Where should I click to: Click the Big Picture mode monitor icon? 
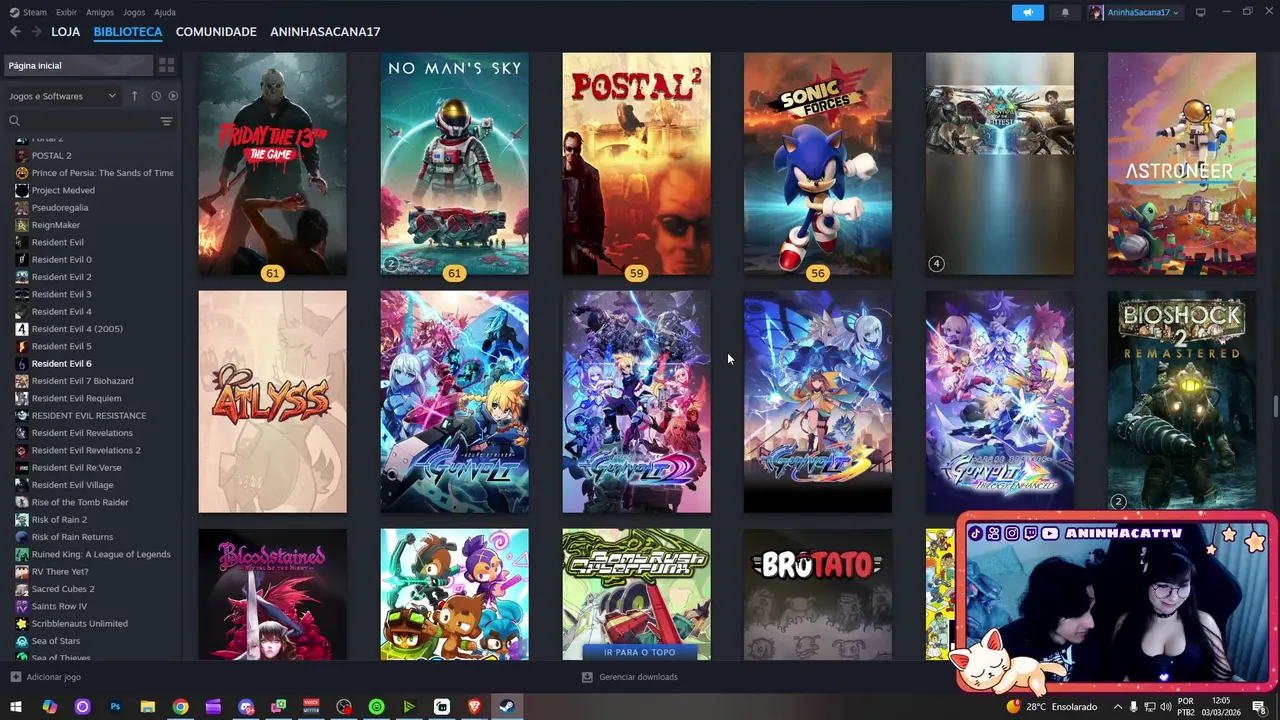pos(1201,12)
